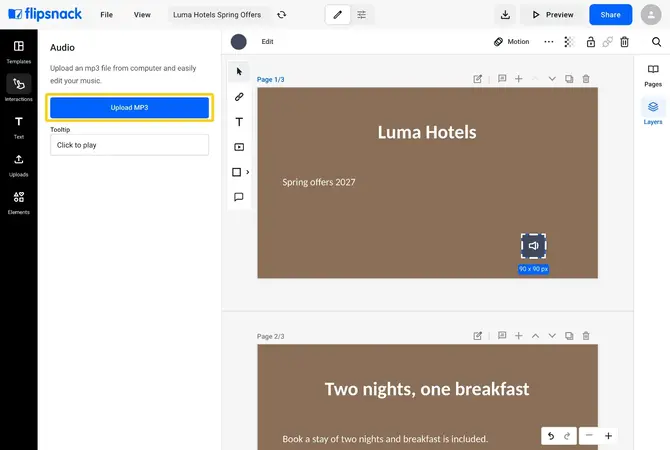
Task: Switch to pencil edit mode
Action: tap(338, 15)
